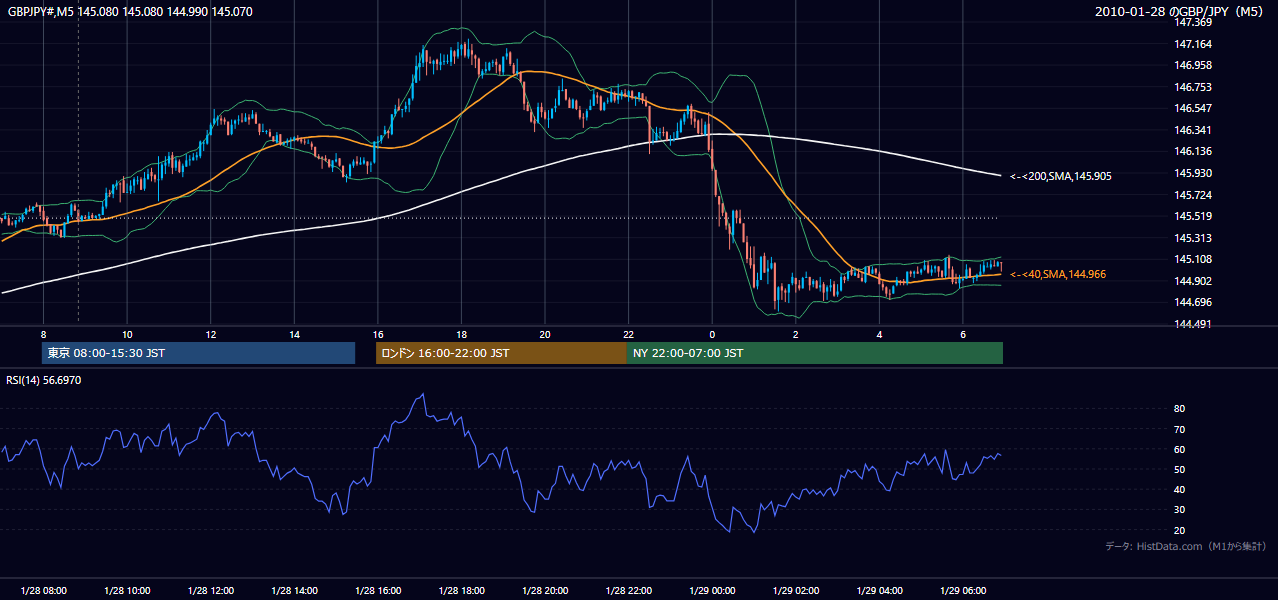1278x600 pixels.
Task: Click the hour label 6 on chart axis
Action: coord(962,334)
